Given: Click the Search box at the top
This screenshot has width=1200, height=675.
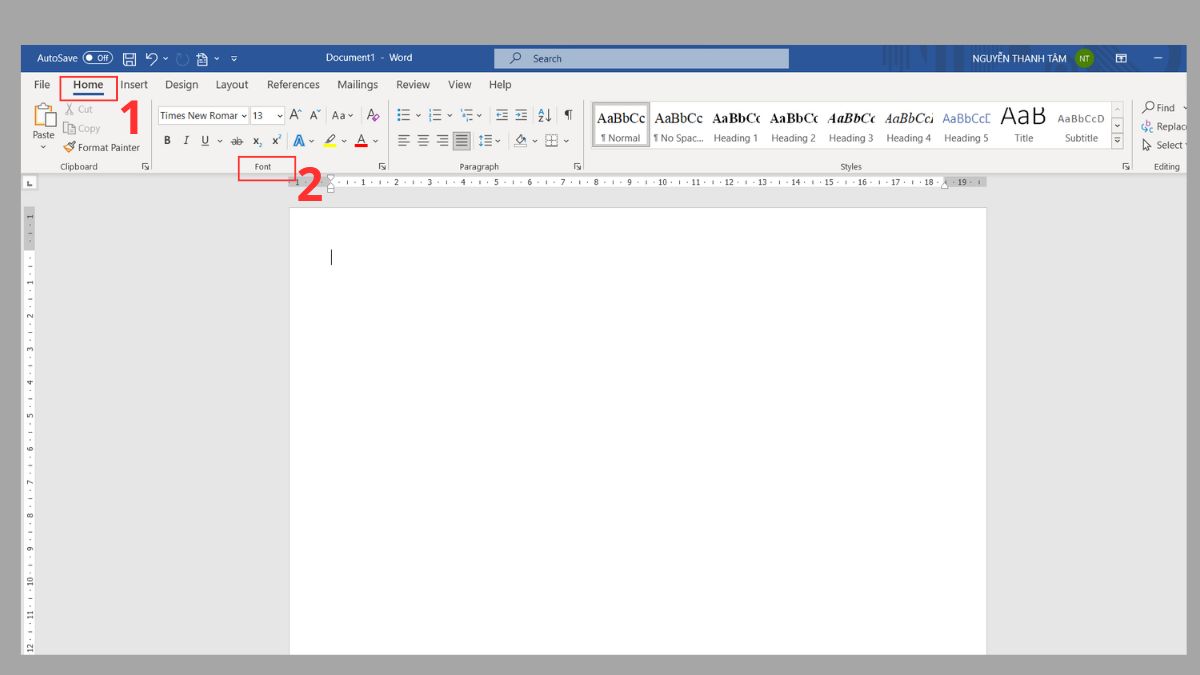Looking at the screenshot, I should click(640, 58).
